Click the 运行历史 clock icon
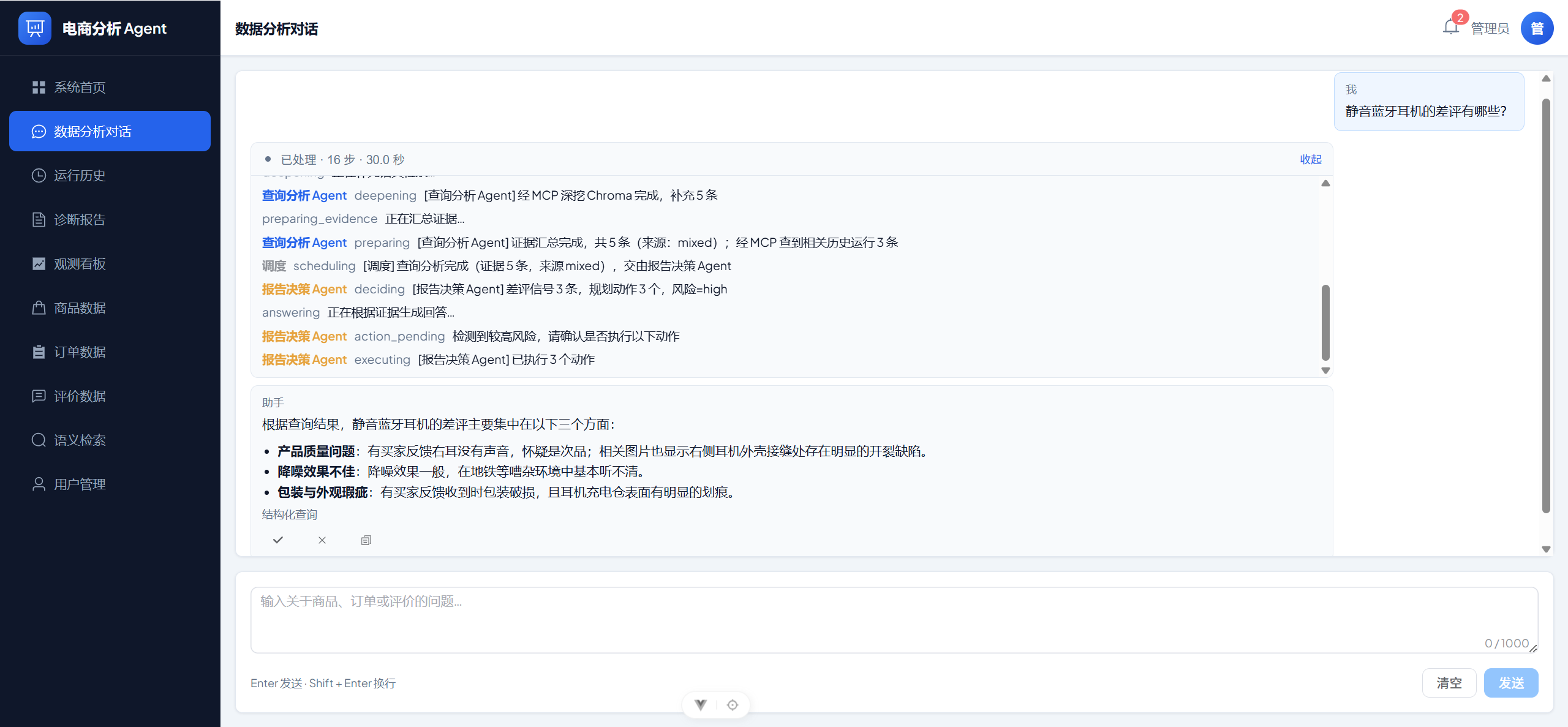 [39, 176]
